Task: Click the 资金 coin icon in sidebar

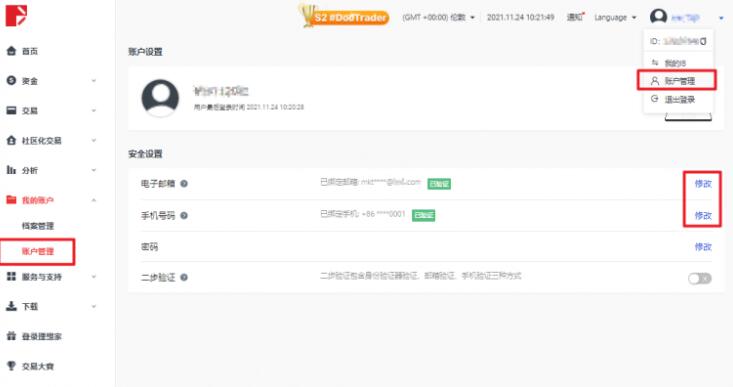Action: (11, 81)
